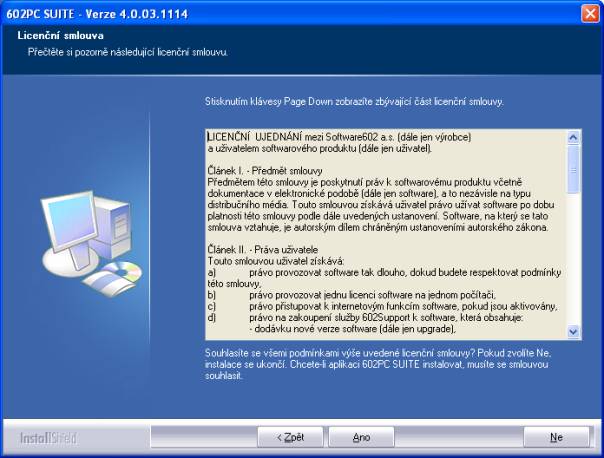Click the license scrollbar down arrow
This screenshot has height=458, width=604.
573,331
